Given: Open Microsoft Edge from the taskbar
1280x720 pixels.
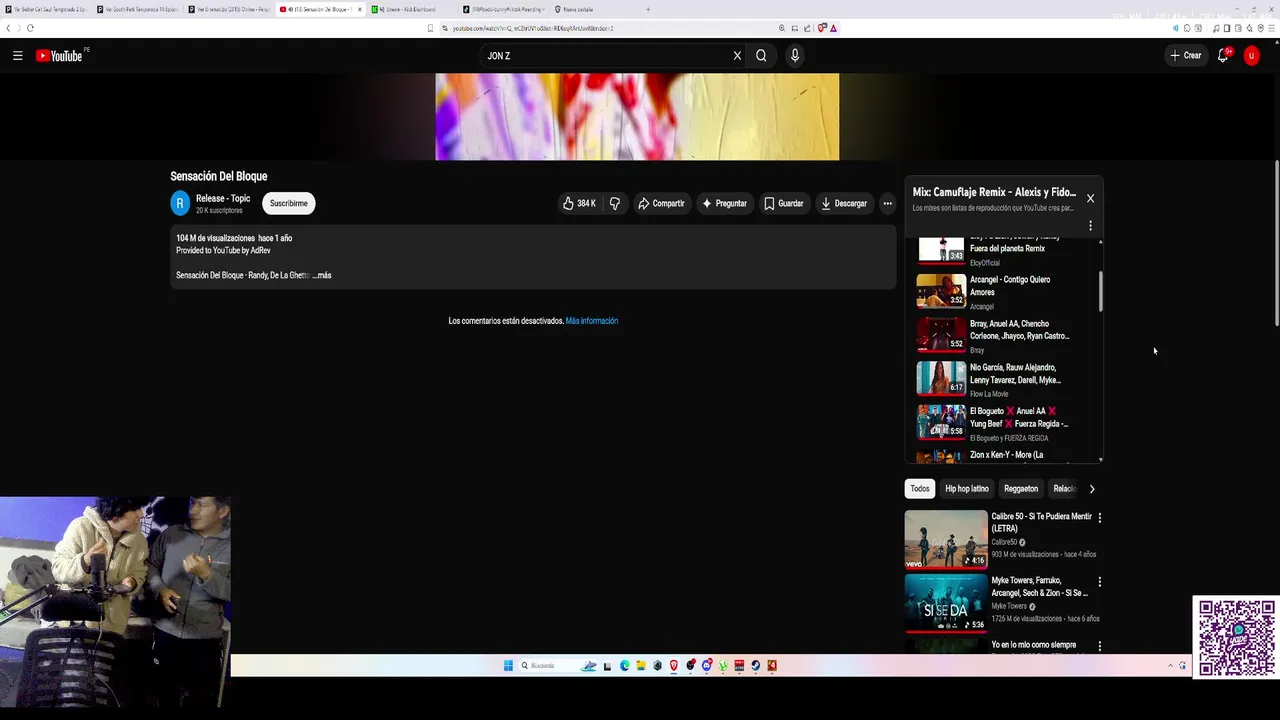Looking at the screenshot, I should tap(624, 665).
